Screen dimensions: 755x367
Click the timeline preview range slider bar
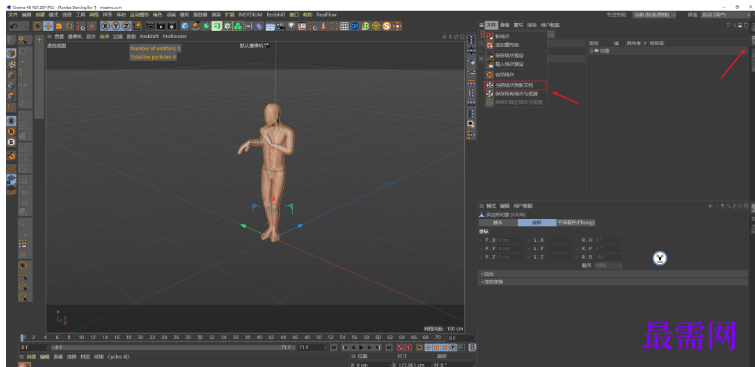[x=173, y=347]
